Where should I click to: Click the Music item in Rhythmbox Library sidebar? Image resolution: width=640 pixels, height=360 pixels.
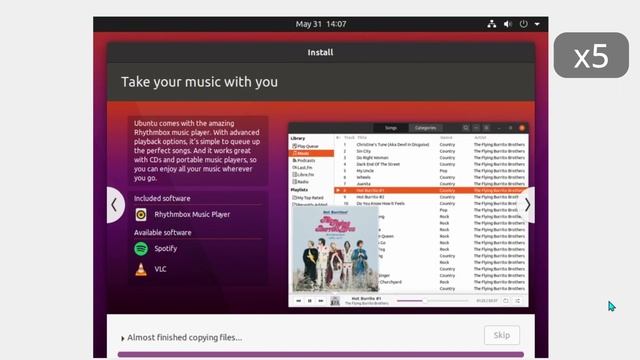pyautogui.click(x=311, y=153)
